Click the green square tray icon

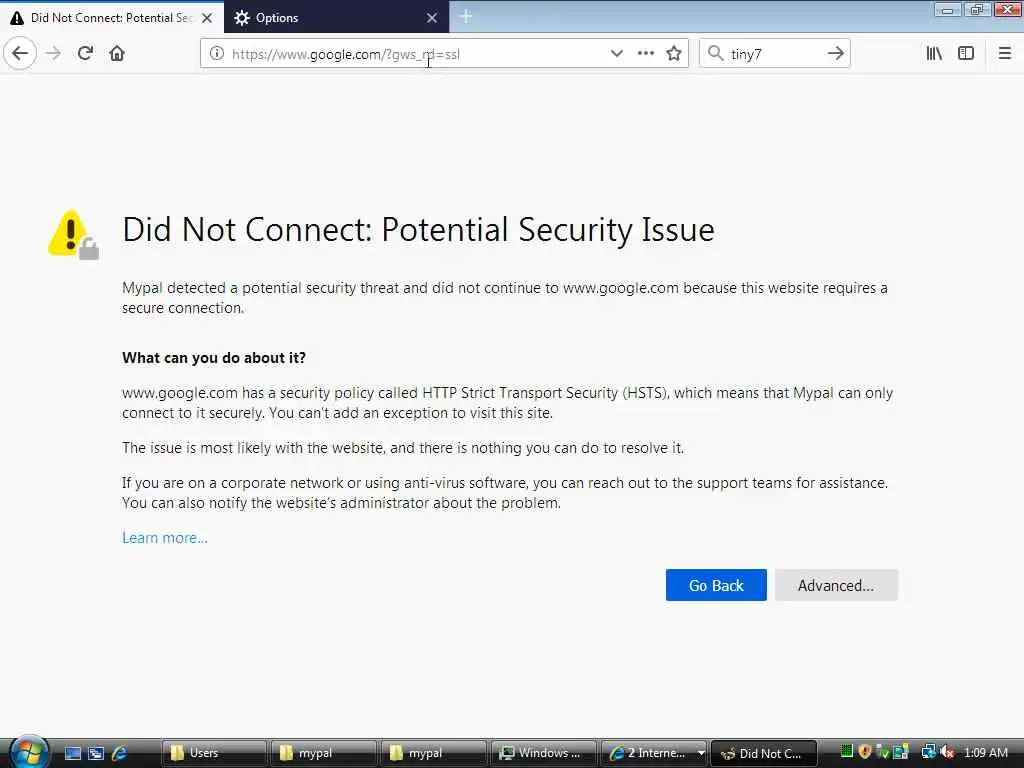(x=847, y=752)
